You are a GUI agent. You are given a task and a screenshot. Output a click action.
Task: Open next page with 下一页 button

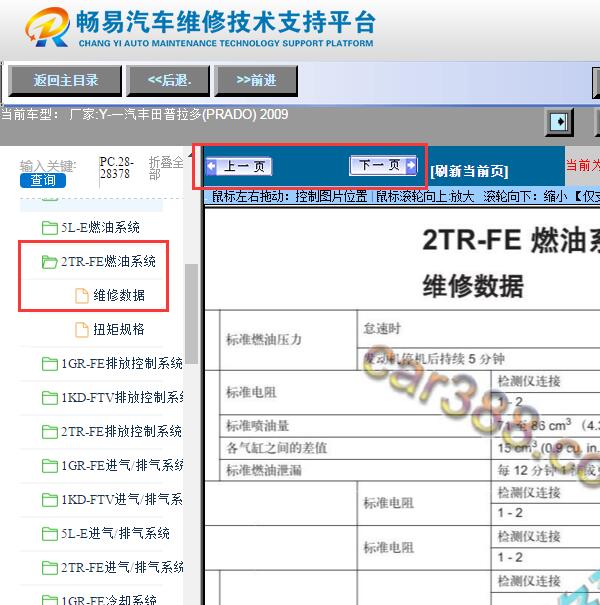(383, 166)
